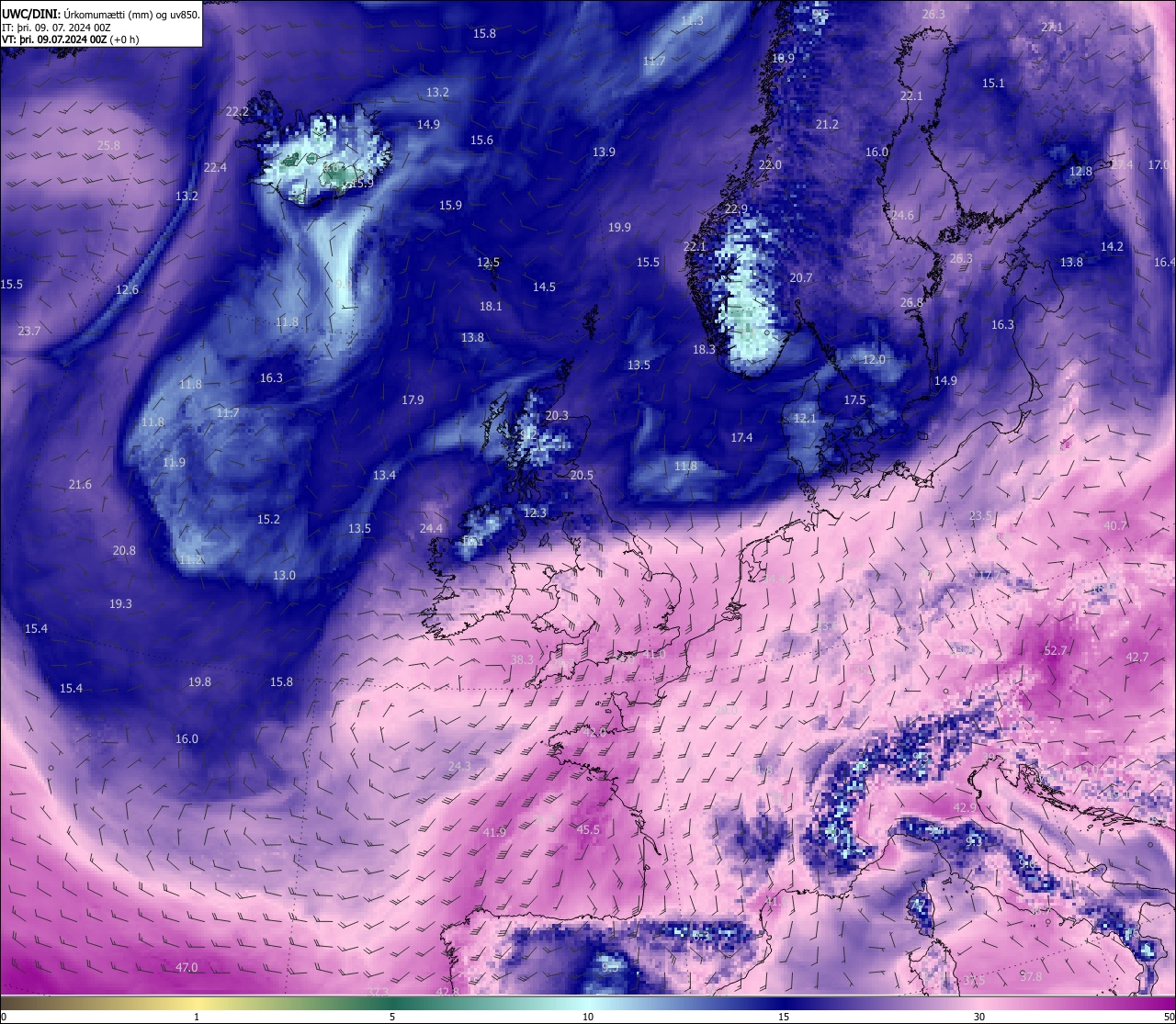Screen dimensions: 1176x1024
Task: Select the 20.5 value off eastern Scotland
Action: click(x=582, y=476)
